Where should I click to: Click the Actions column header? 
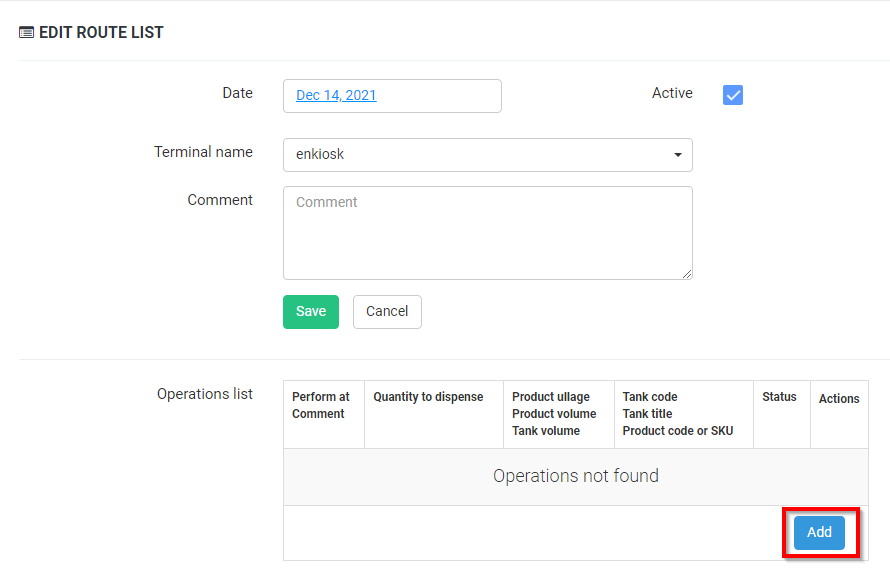tap(839, 399)
